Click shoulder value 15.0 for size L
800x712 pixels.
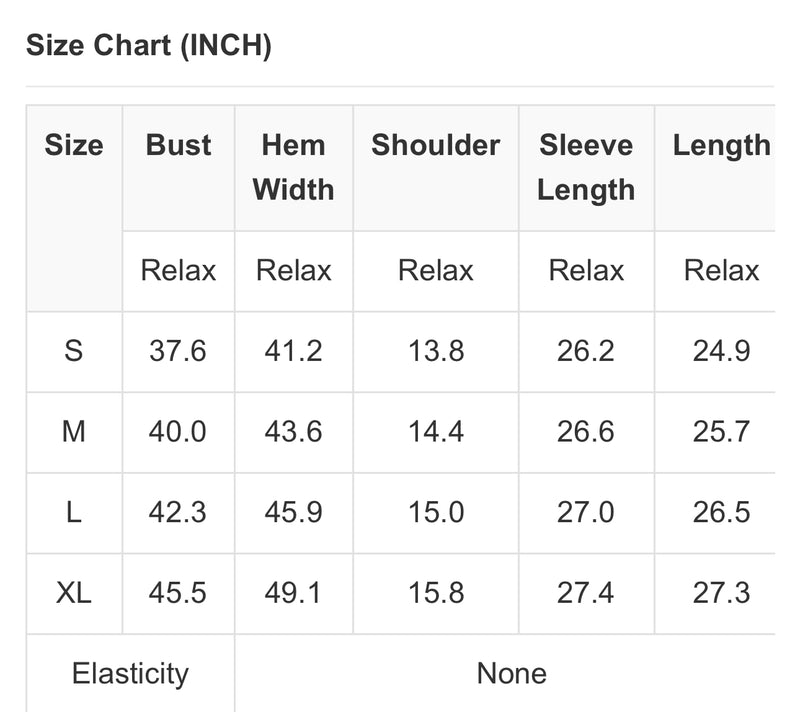(436, 512)
